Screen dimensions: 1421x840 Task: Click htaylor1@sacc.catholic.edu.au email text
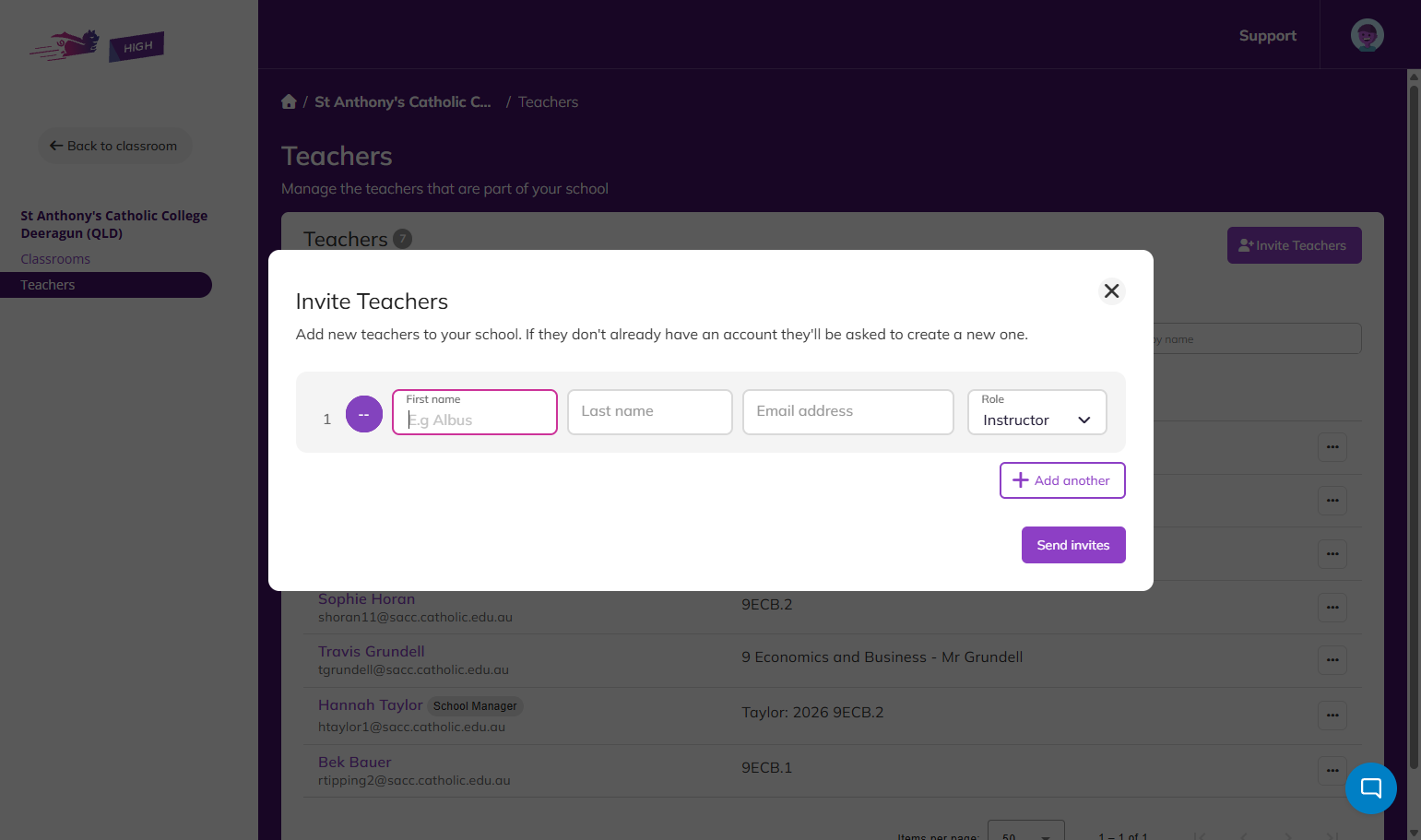tap(411, 728)
